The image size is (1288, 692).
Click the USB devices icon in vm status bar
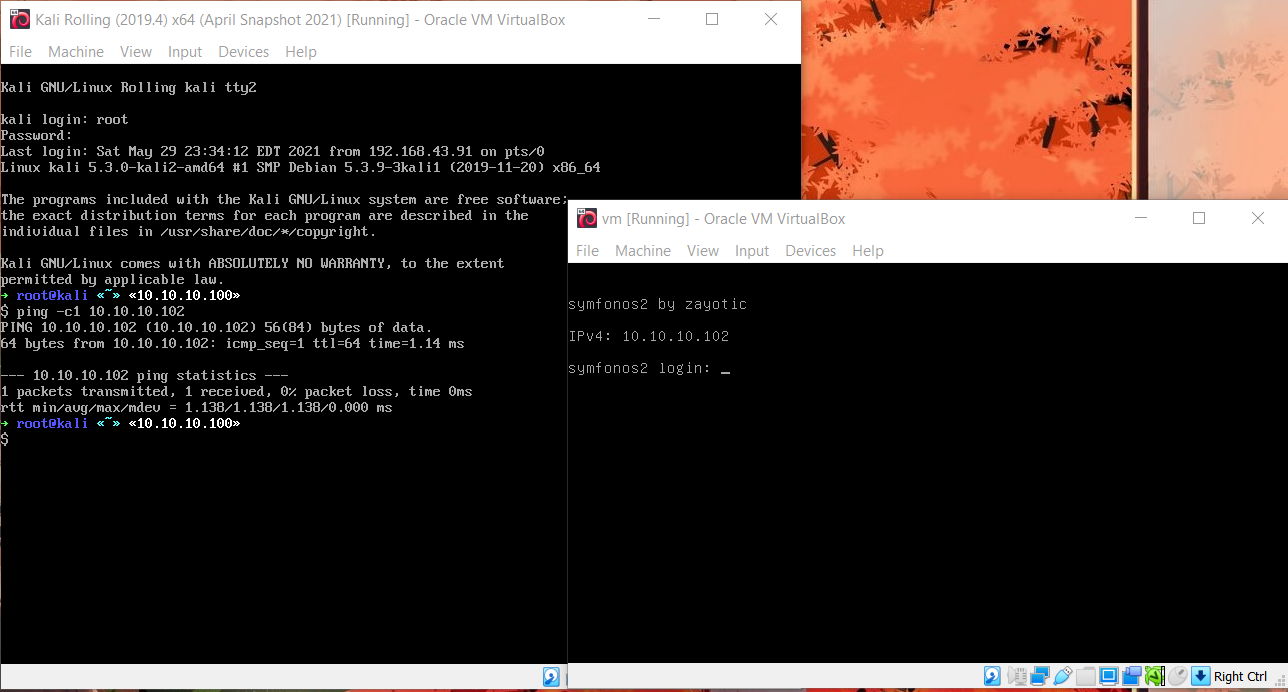click(x=1063, y=677)
